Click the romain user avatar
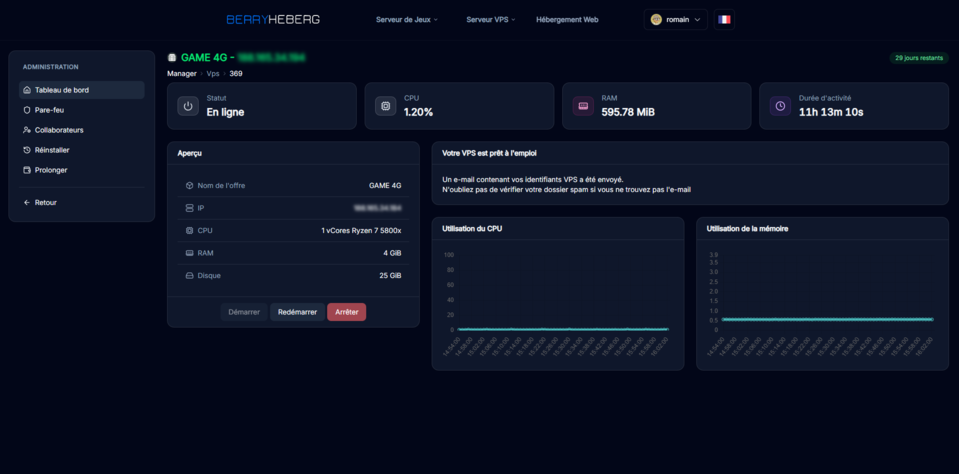This screenshot has height=474, width=959. tap(656, 20)
